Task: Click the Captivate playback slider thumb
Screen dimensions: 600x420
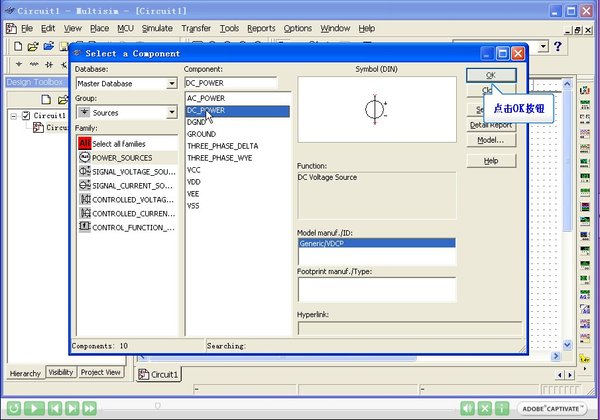Action: click(157, 405)
